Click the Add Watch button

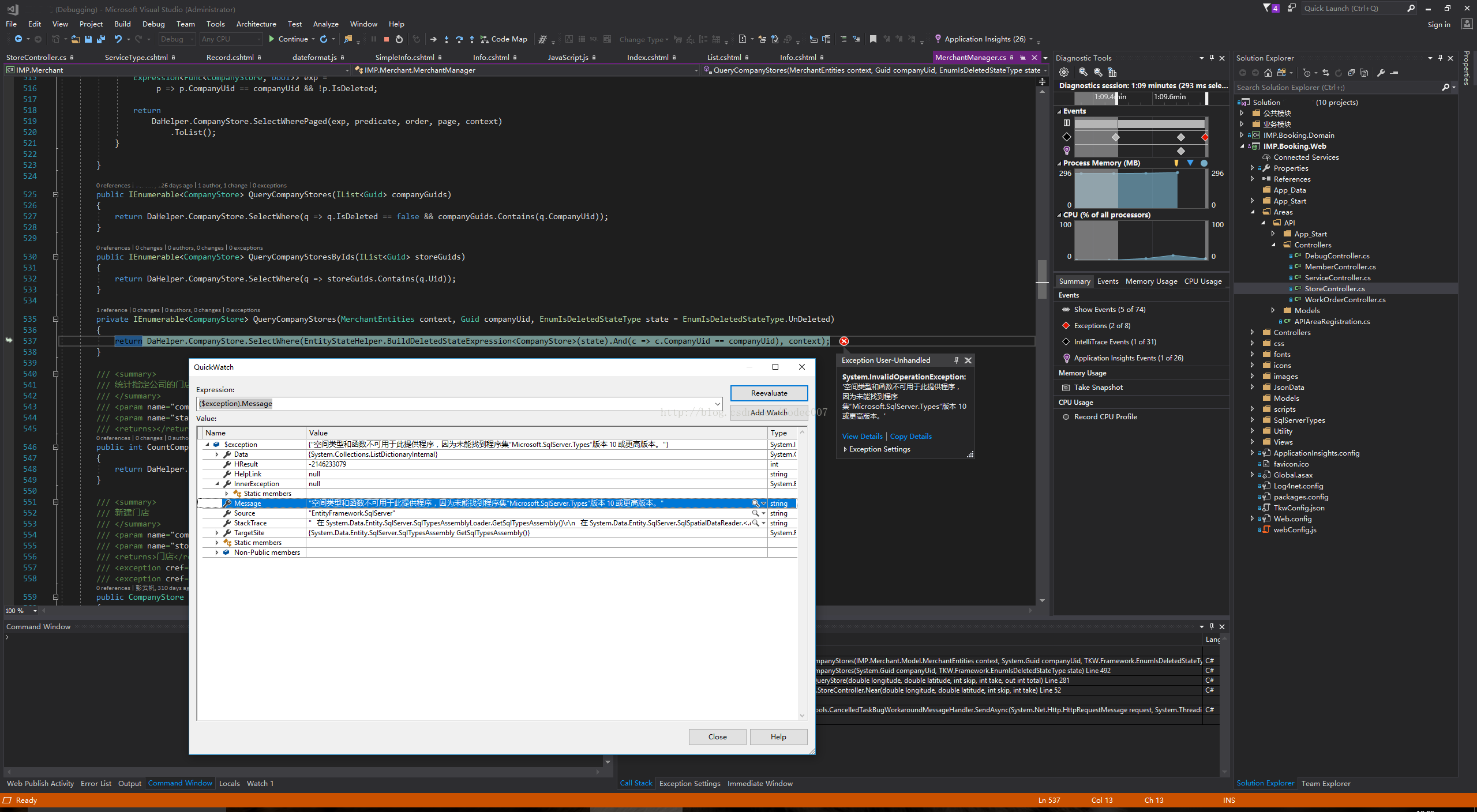click(769, 412)
